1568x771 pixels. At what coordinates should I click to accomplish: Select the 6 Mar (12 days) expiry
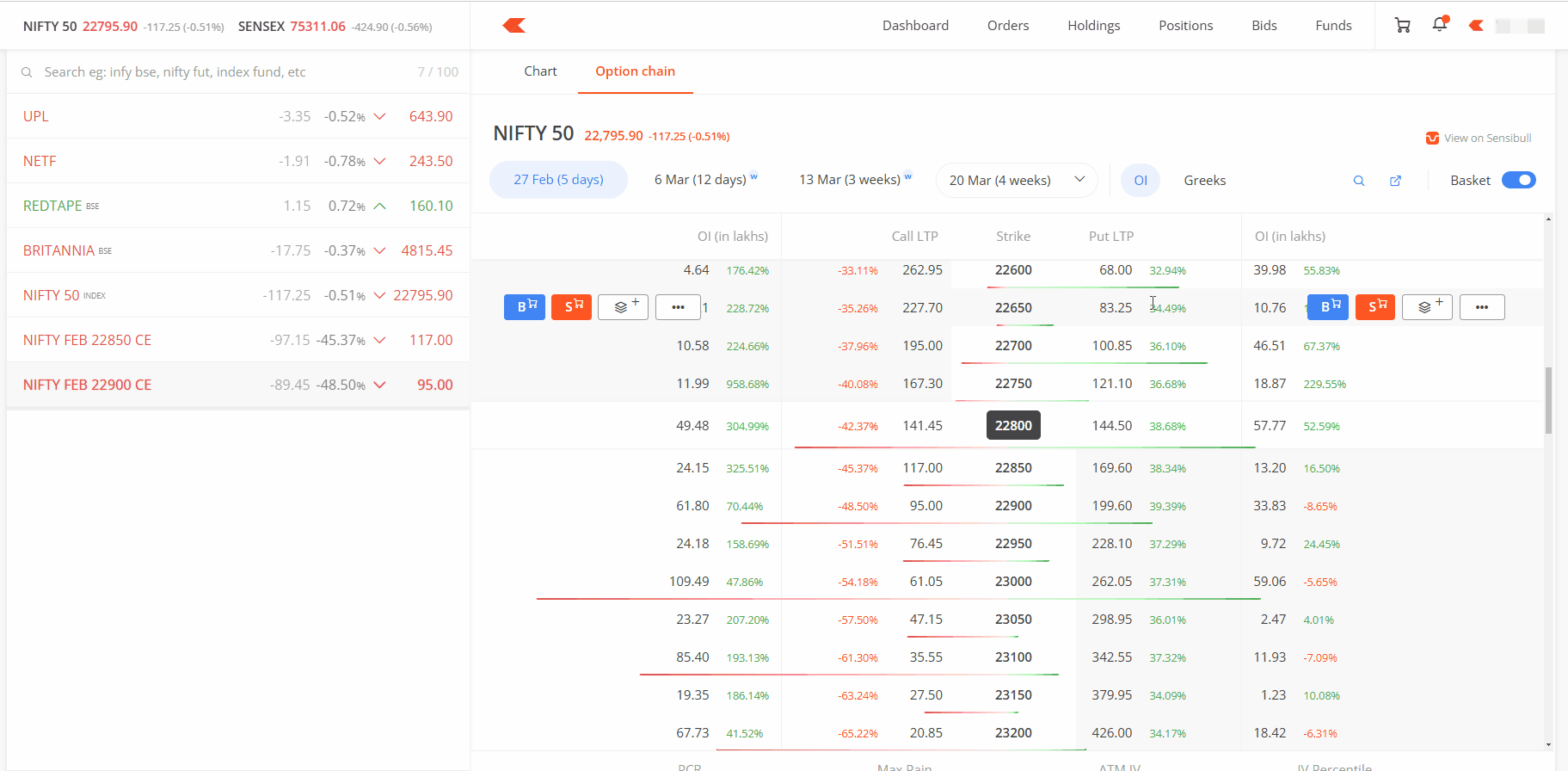click(705, 180)
